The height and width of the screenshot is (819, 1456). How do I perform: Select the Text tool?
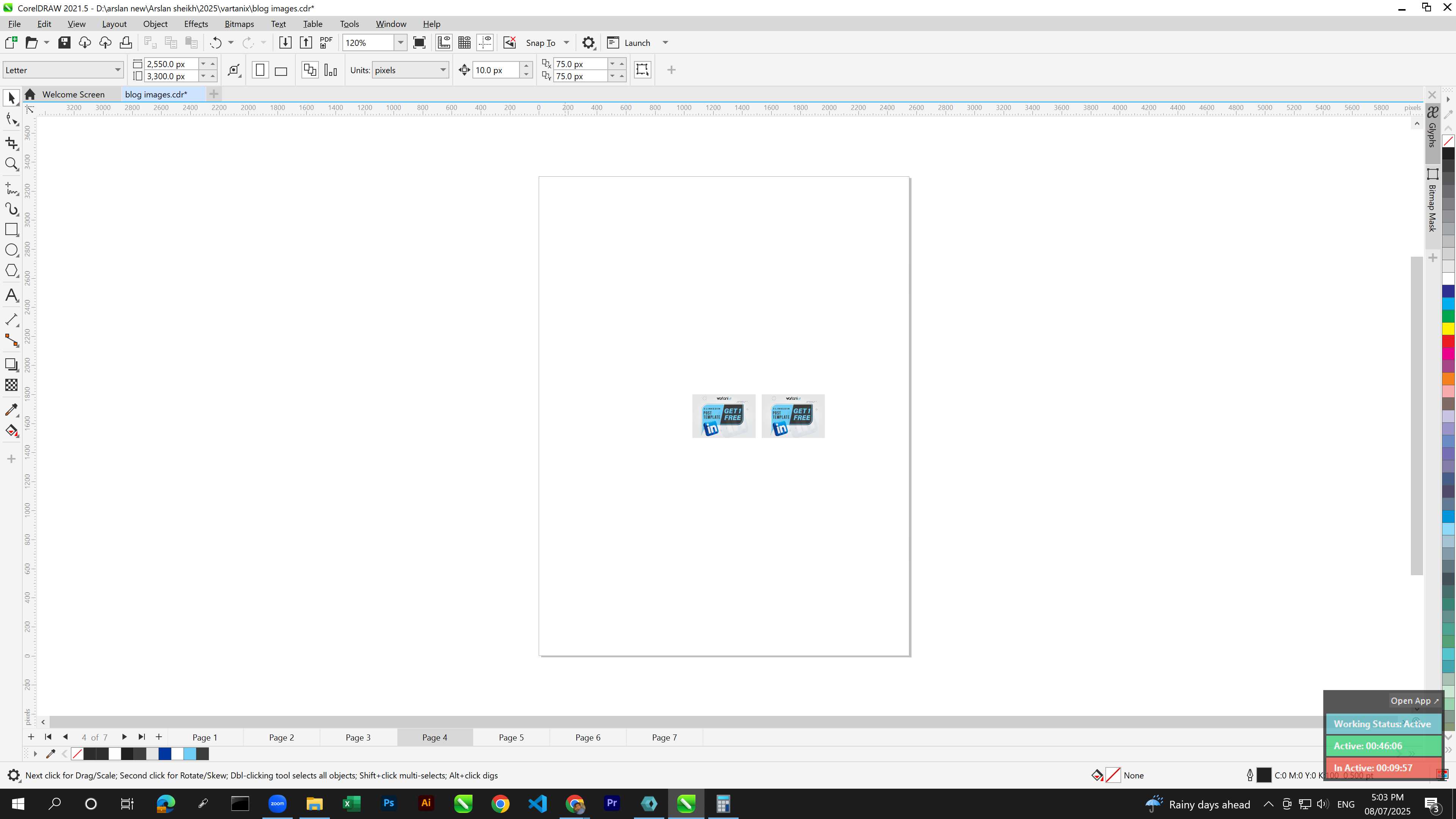[x=11, y=295]
